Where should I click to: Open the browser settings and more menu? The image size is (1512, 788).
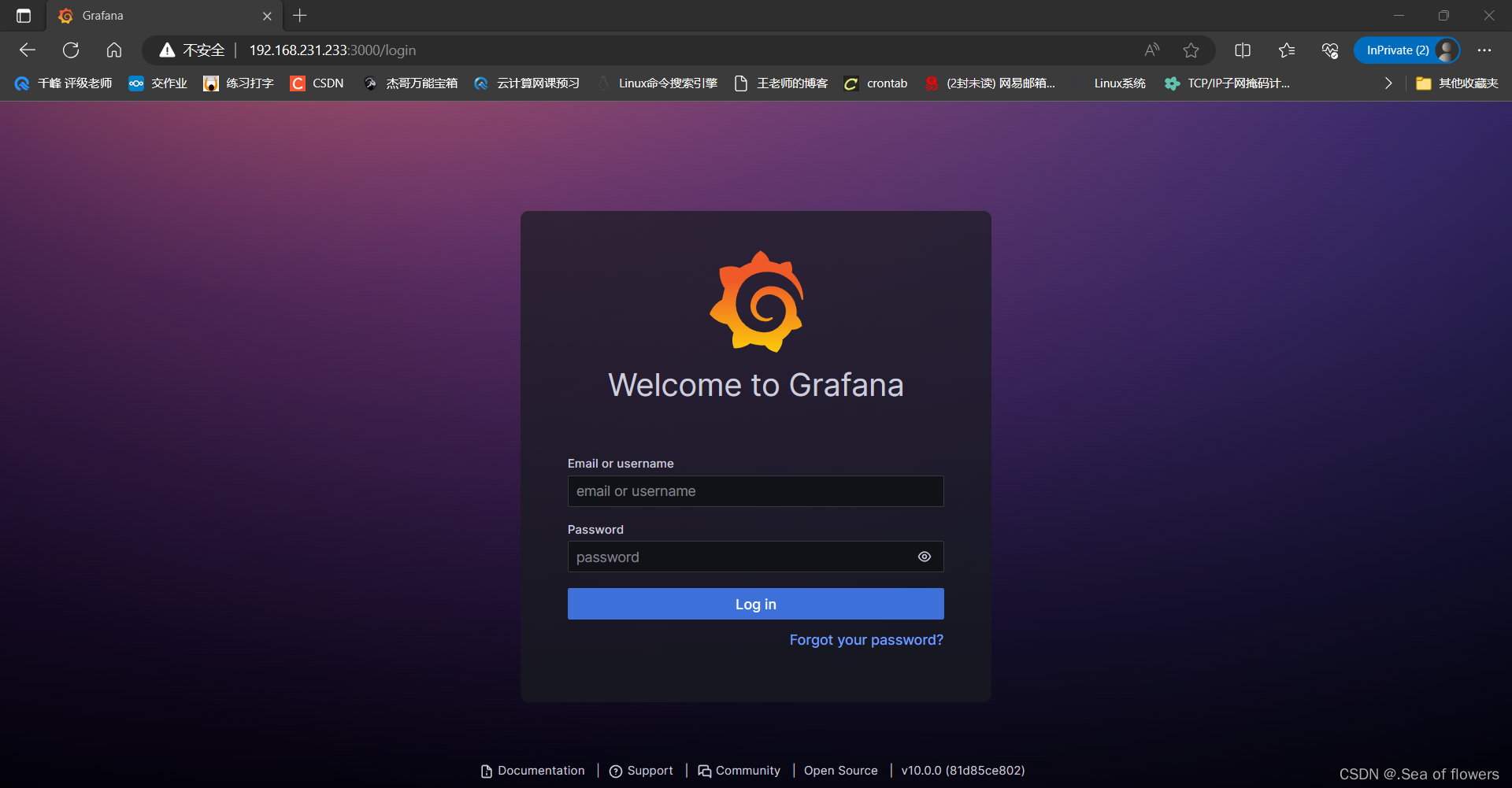[1484, 50]
